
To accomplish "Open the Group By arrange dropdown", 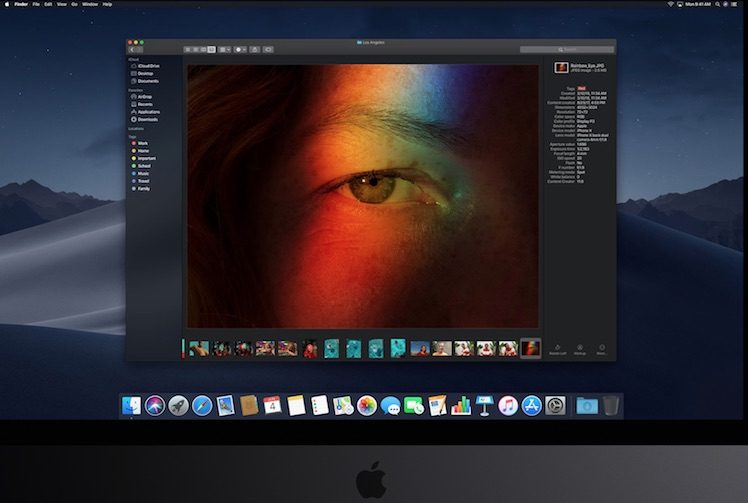I will click(x=225, y=49).
